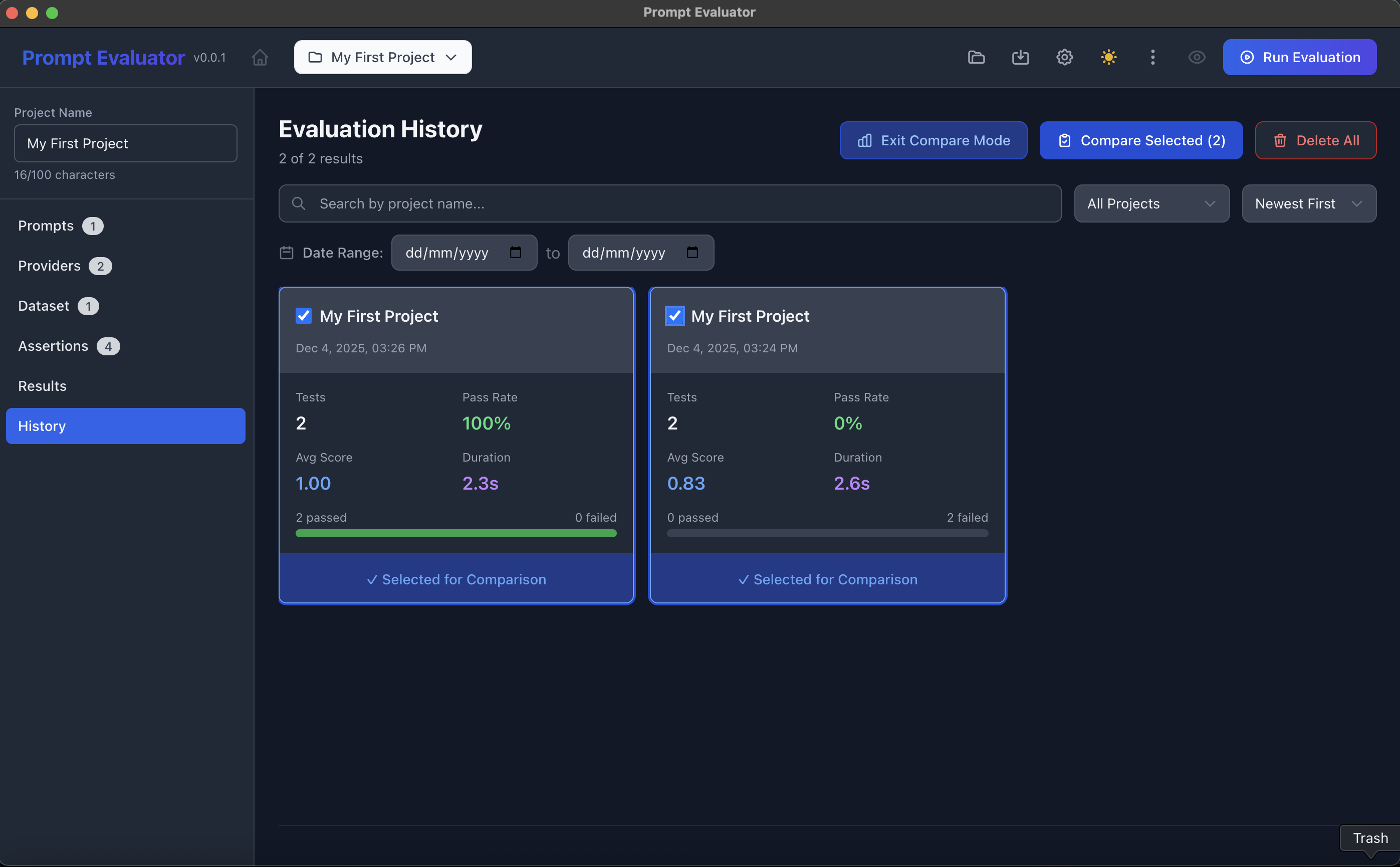The width and height of the screenshot is (1400, 867).
Task: Uncheck the 03:26 PM evaluation checkbox
Action: point(303,316)
